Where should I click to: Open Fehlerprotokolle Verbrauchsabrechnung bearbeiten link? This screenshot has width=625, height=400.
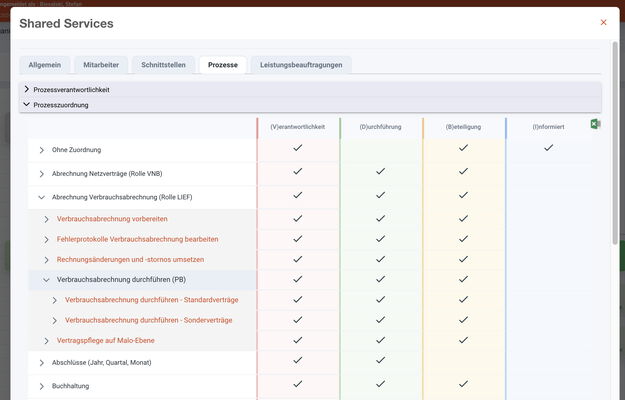[138, 239]
